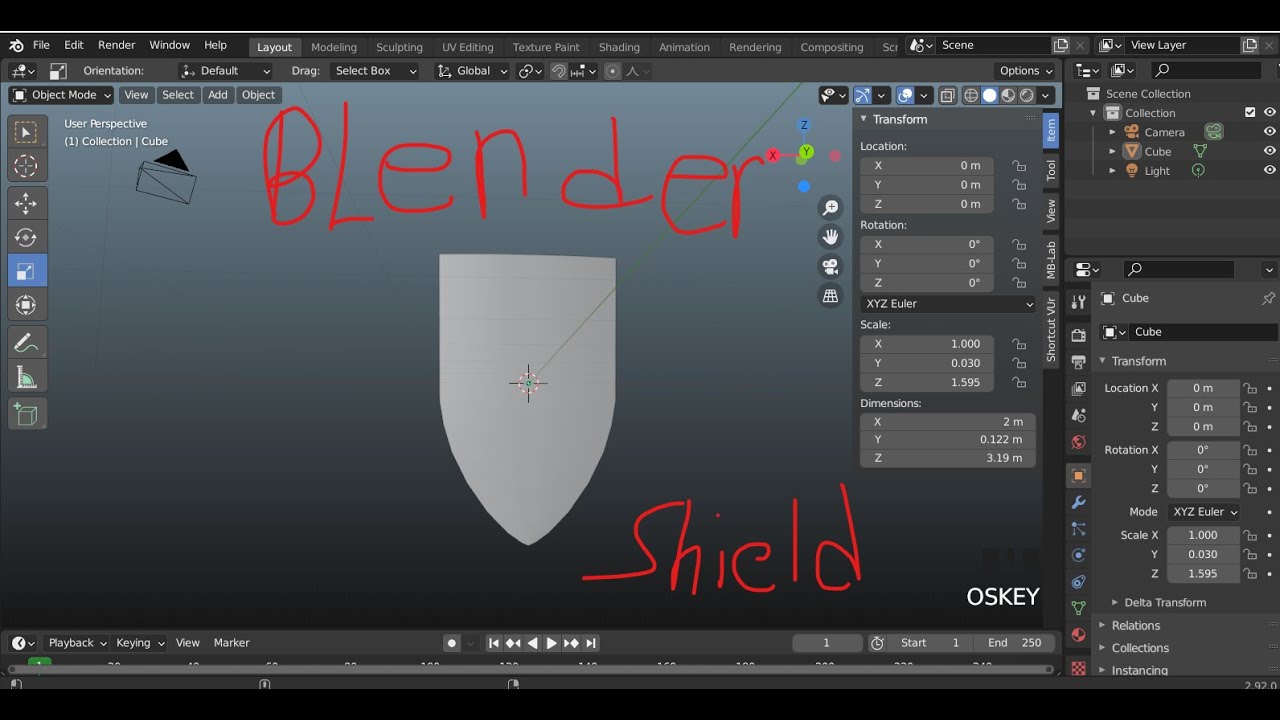The image size is (1280, 720).
Task: Toggle auto keying record button
Action: click(452, 643)
